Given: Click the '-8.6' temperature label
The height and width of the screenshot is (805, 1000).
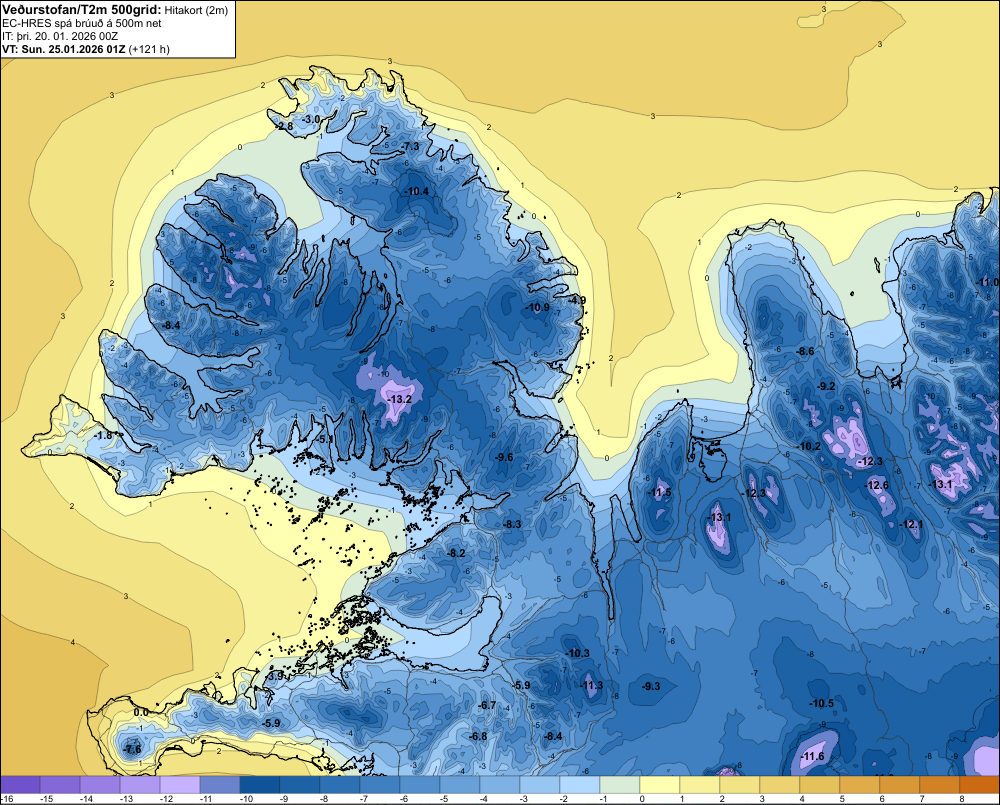Looking at the screenshot, I should [x=805, y=351].
